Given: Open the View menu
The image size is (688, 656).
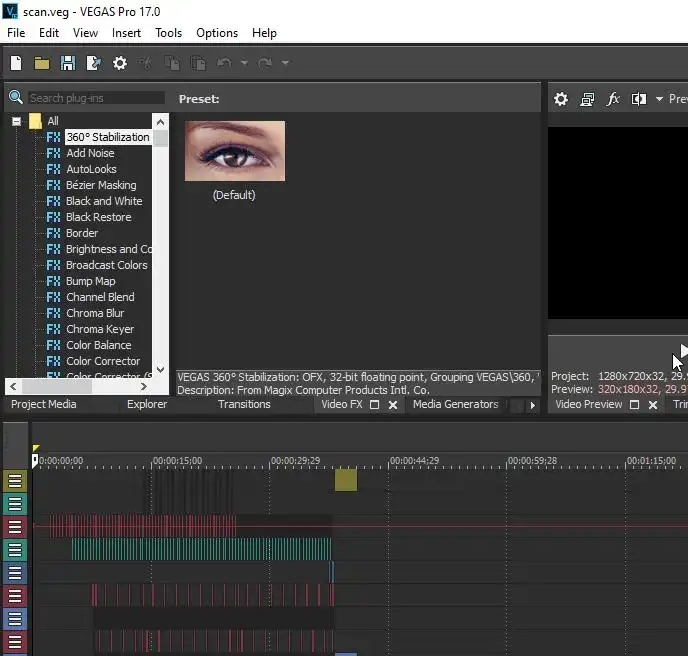Looking at the screenshot, I should click(x=85, y=33).
